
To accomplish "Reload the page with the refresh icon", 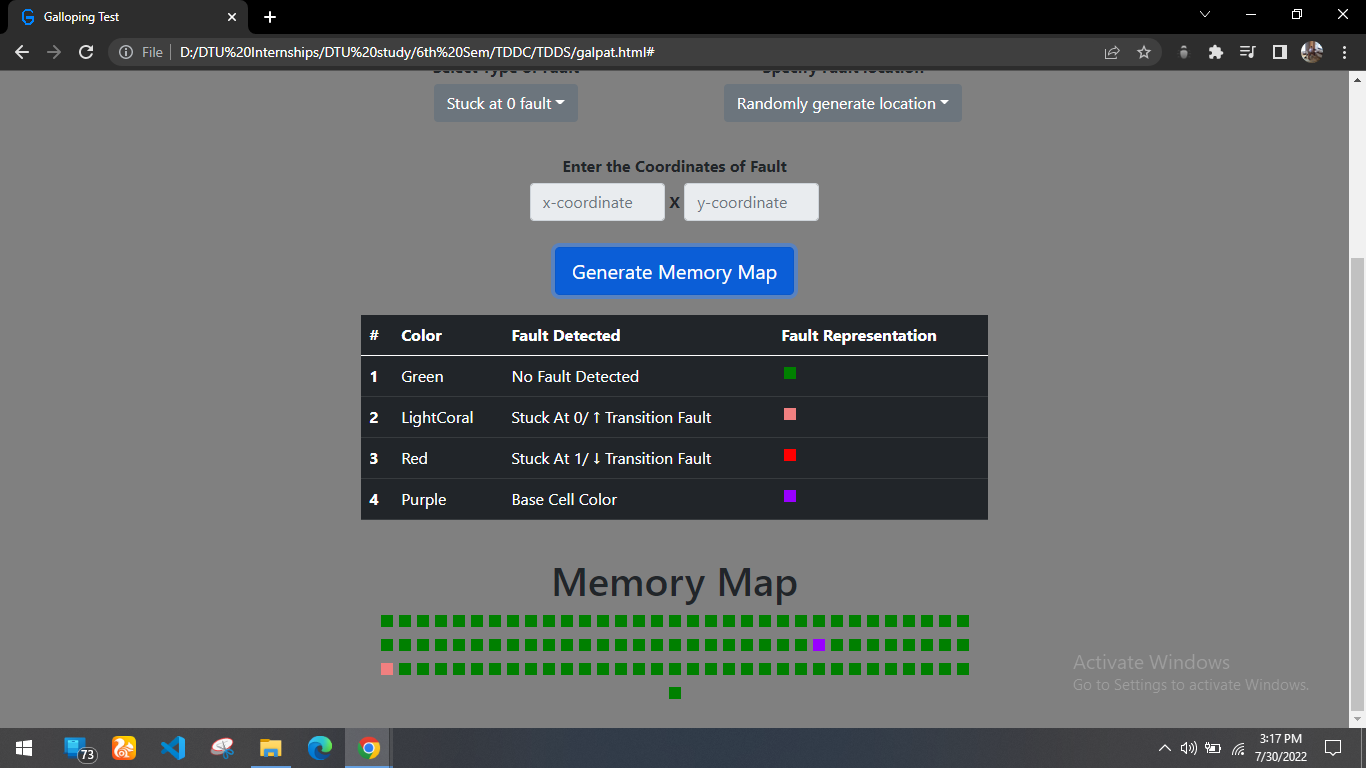I will 85,51.
